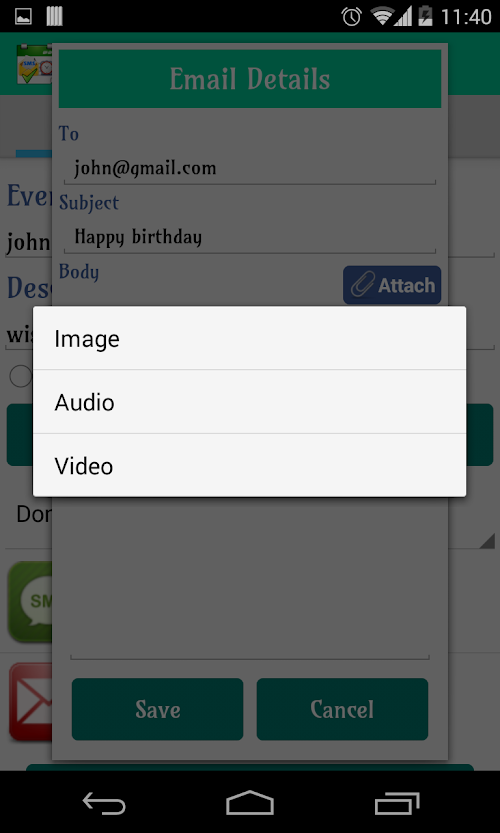Choose Audio from attachment list
The image size is (500, 833).
249,402
